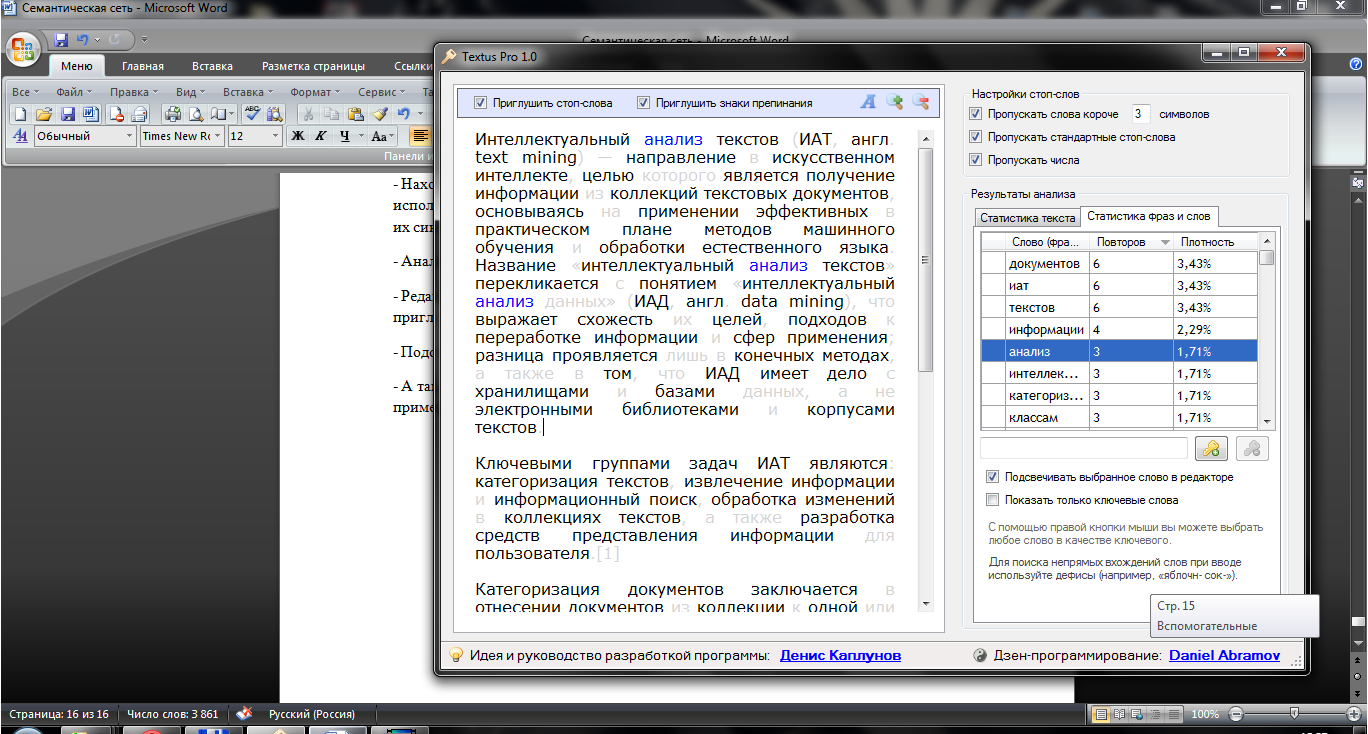Click the add keyword key icon button
1368x734 pixels.
(1211, 449)
